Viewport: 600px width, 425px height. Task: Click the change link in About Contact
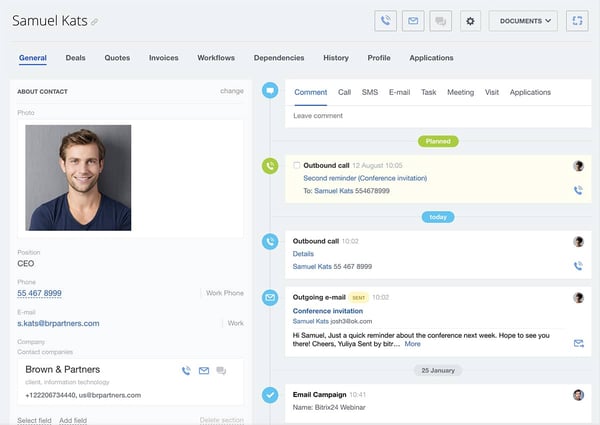coord(231,91)
